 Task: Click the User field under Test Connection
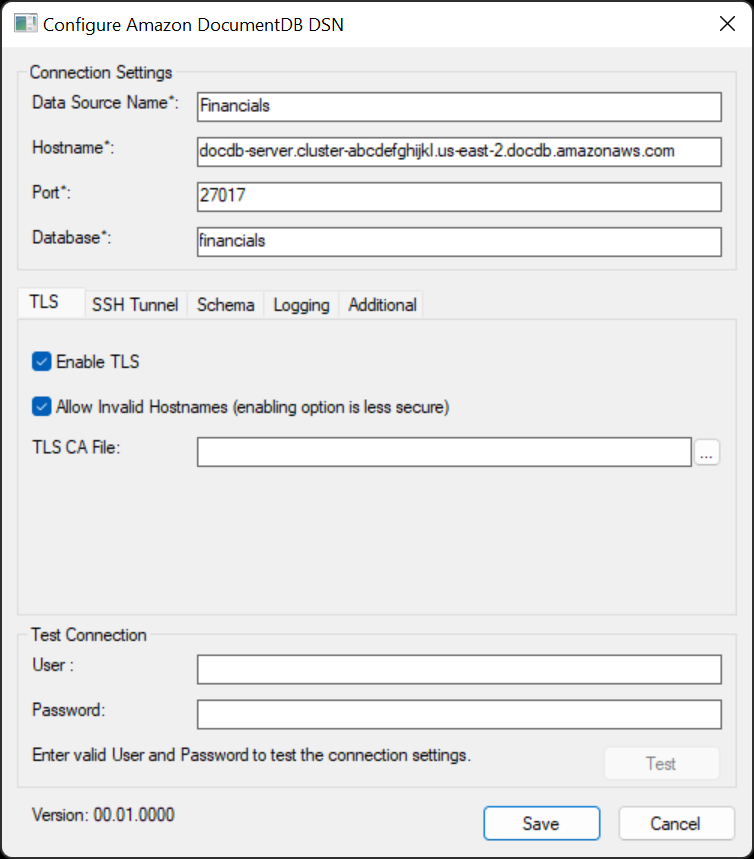[459, 669]
